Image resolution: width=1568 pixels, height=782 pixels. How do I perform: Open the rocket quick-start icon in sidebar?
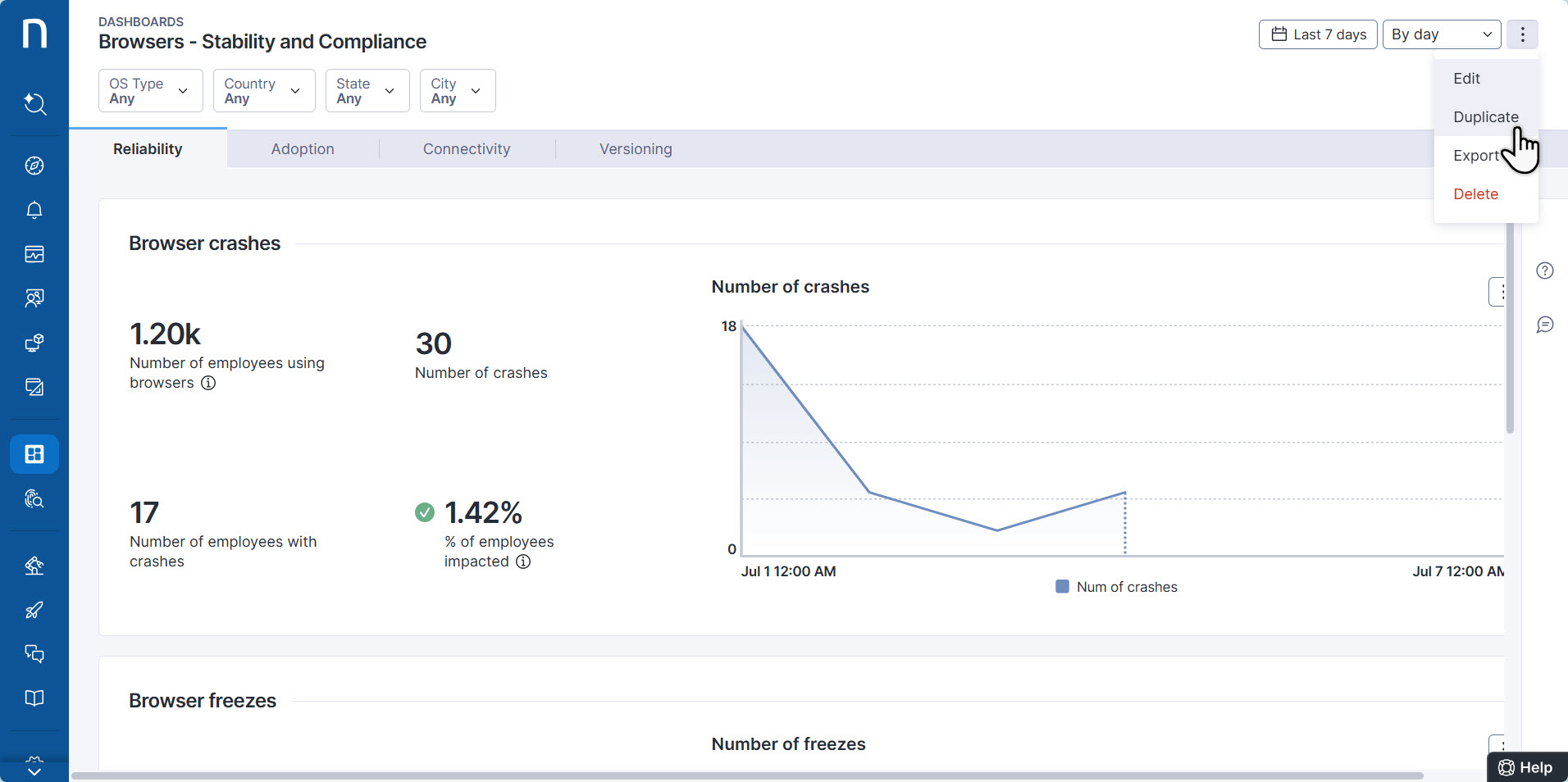[x=34, y=610]
